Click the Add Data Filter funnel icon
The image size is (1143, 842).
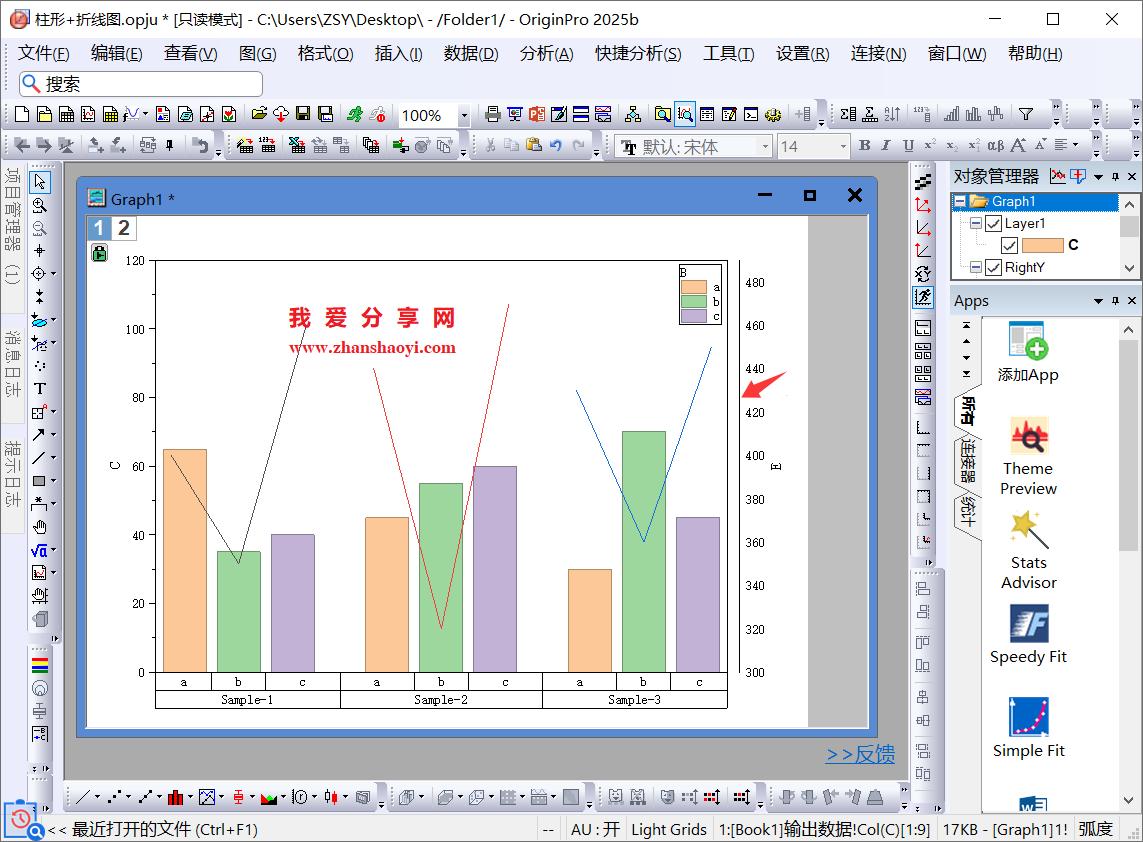point(1025,114)
